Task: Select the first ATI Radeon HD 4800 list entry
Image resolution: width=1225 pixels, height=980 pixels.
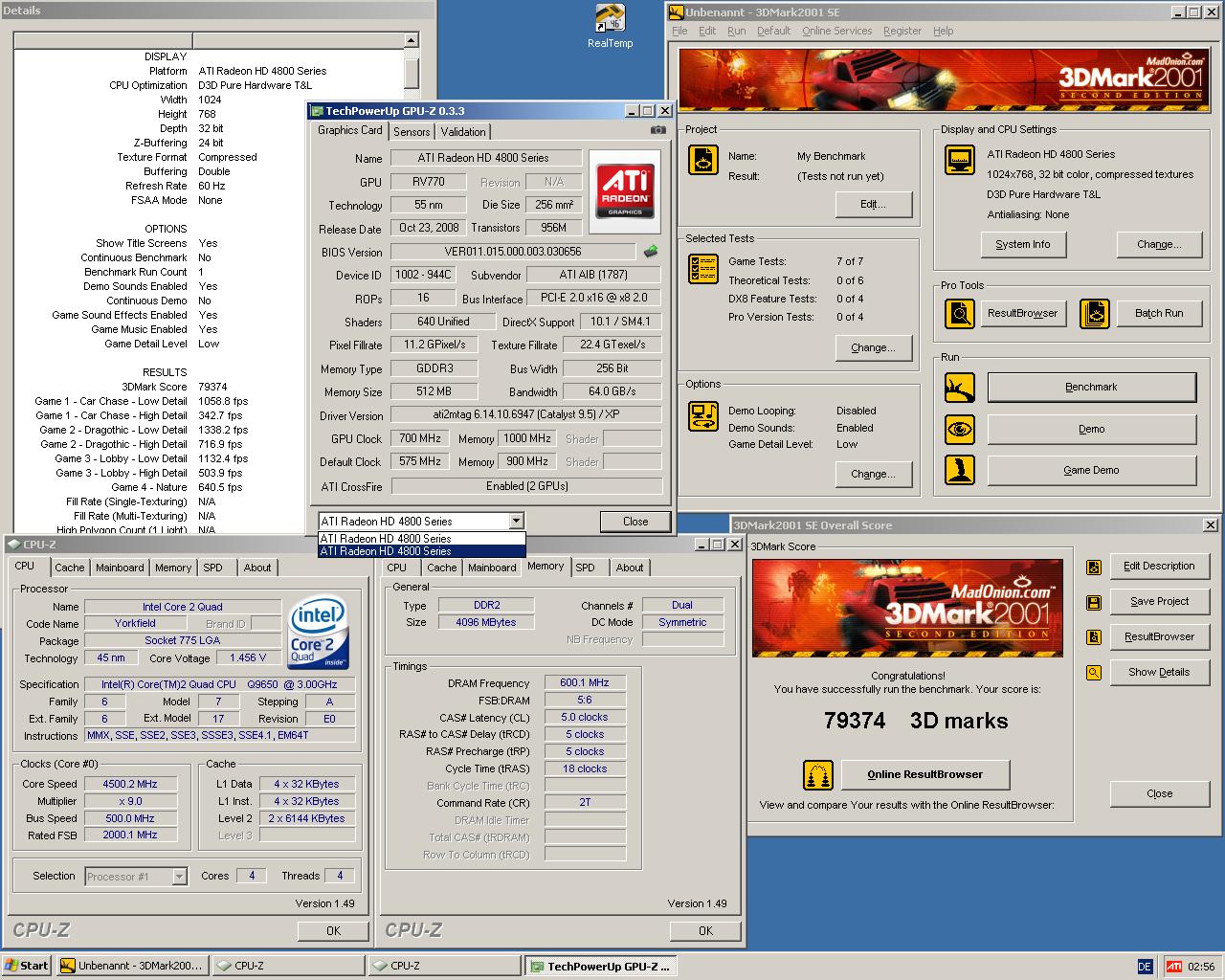Action: [422, 539]
